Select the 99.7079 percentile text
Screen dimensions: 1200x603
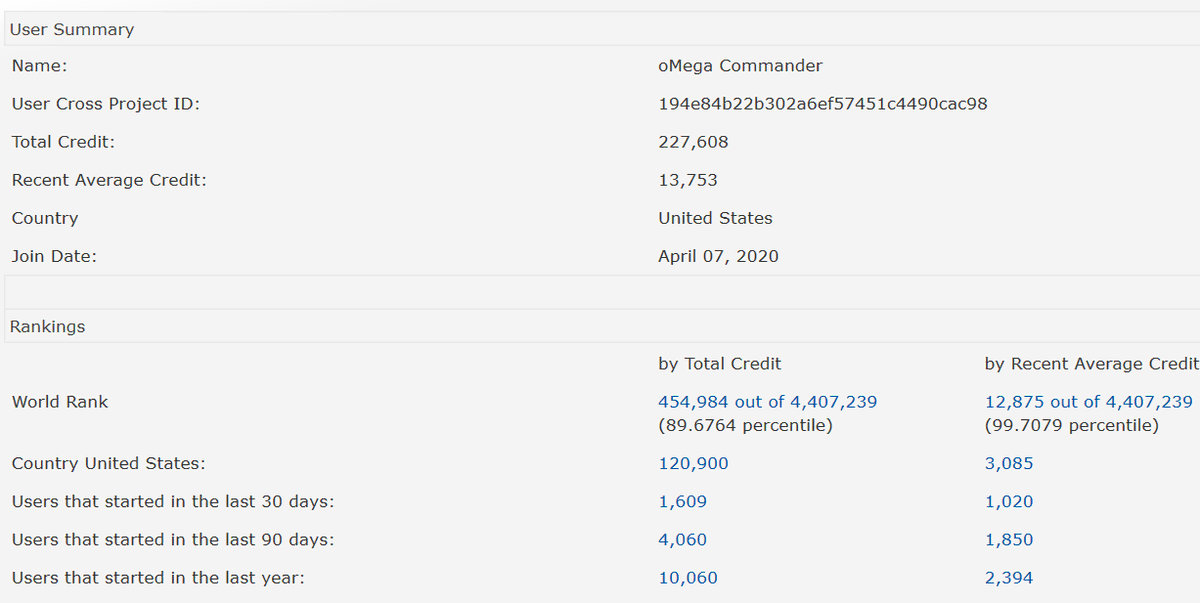1072,426
